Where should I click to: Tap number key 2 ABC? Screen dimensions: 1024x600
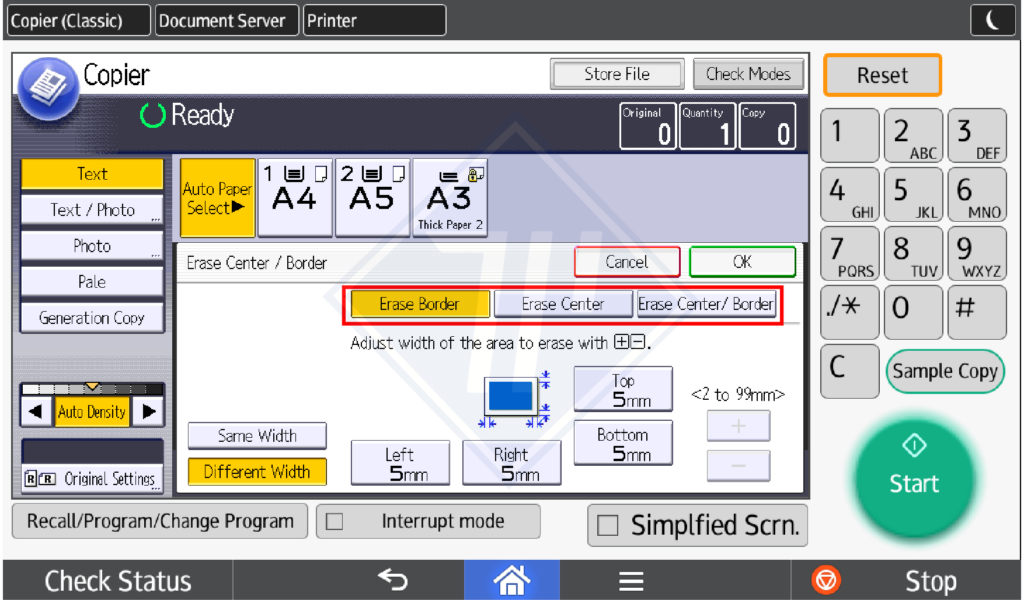pos(913,135)
